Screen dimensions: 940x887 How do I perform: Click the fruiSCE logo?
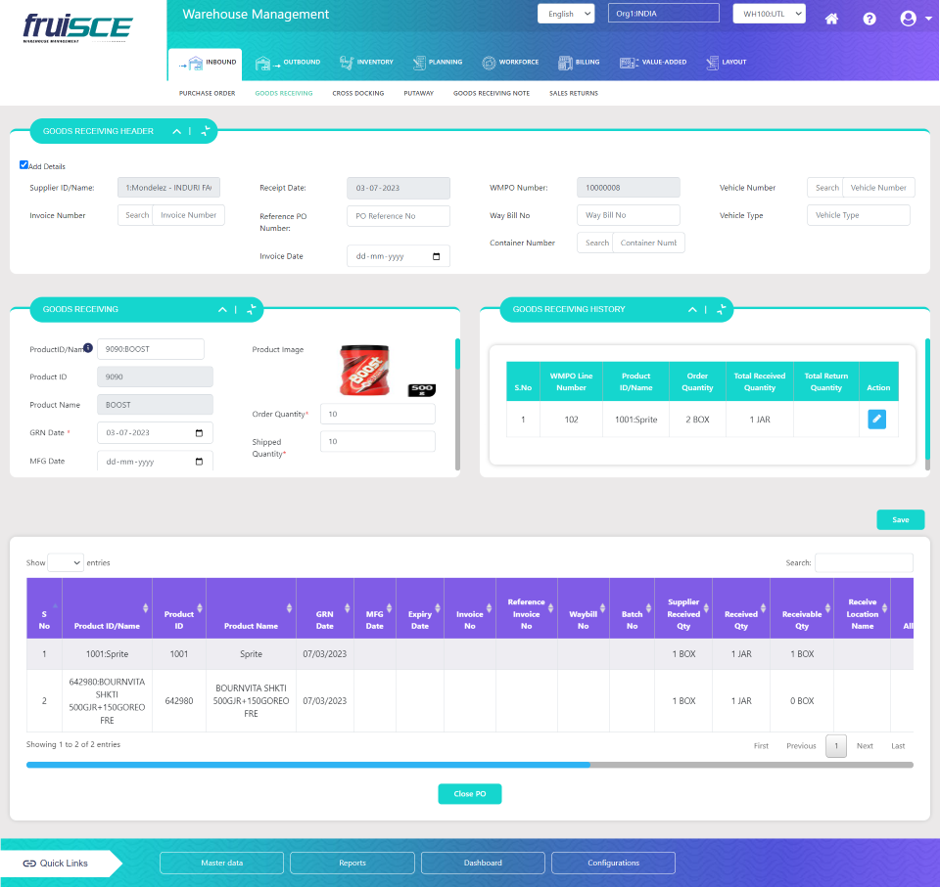coord(77,28)
